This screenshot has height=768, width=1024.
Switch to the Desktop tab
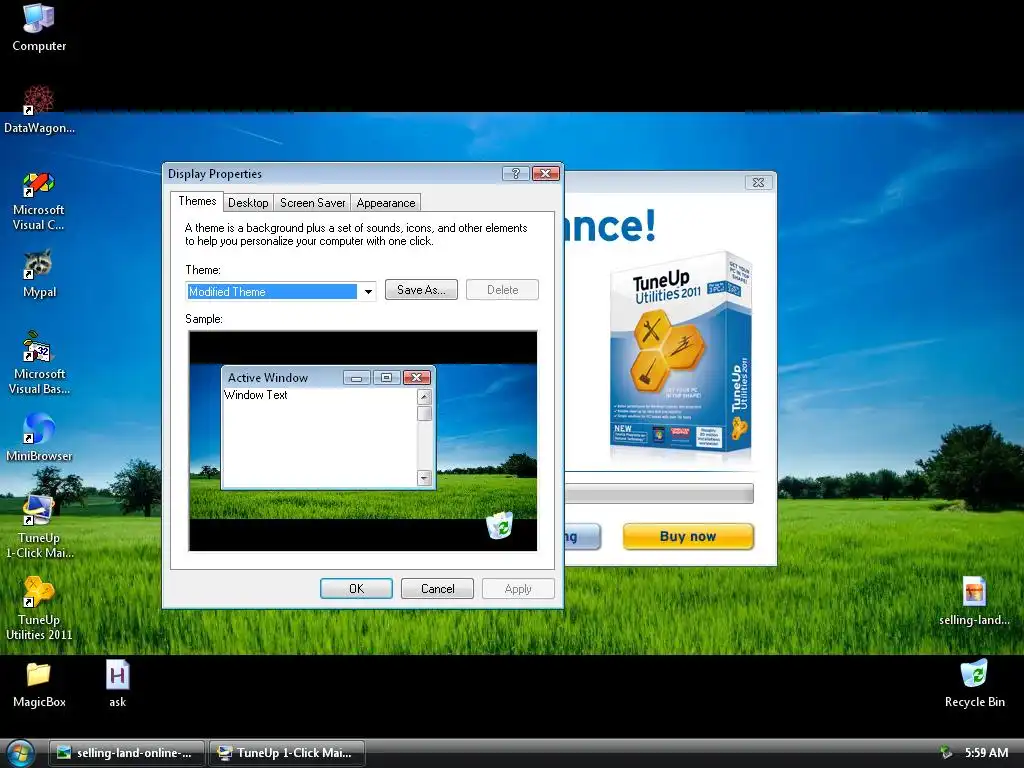248,202
